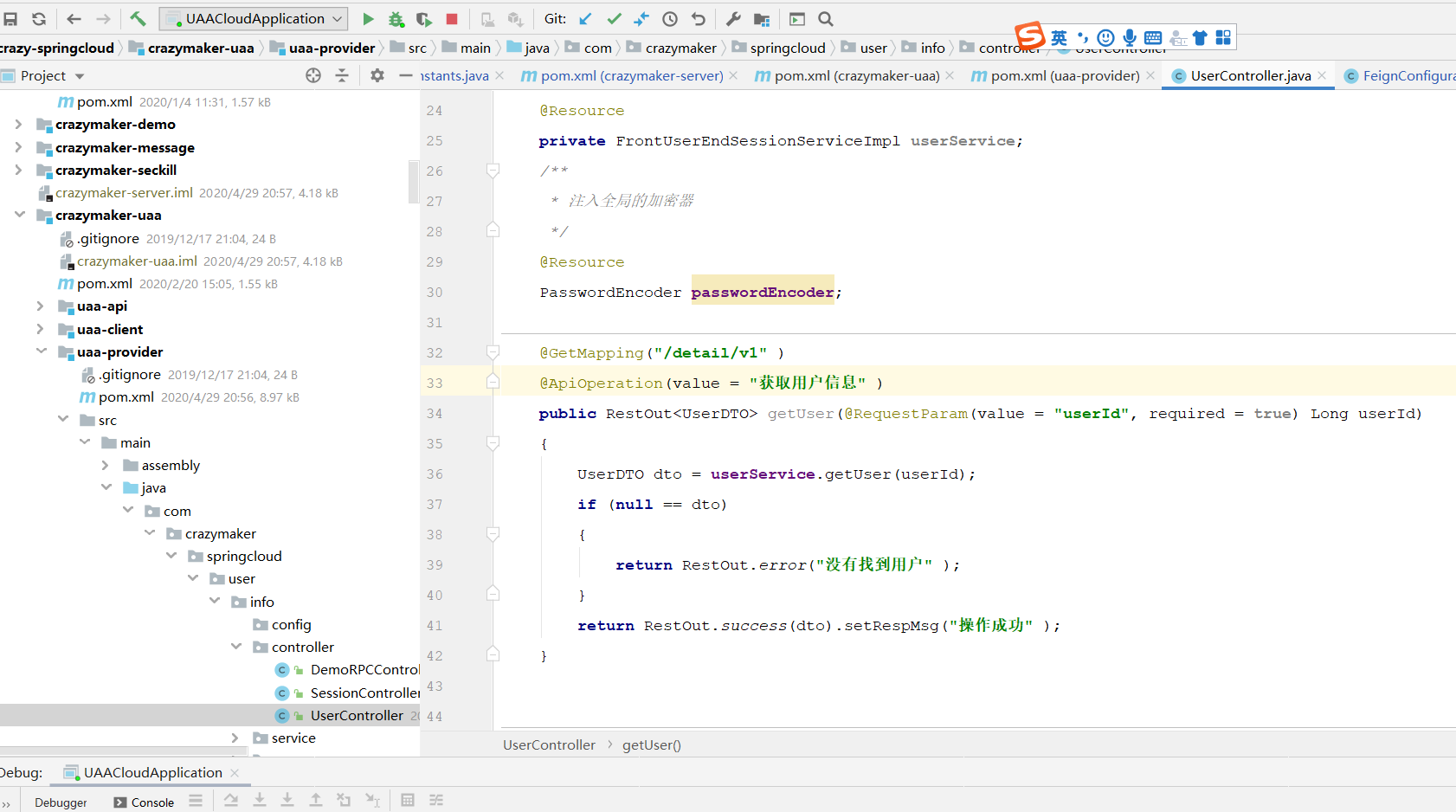
Task: Locate the opened file using the crosshair icon
Action: click(x=313, y=76)
